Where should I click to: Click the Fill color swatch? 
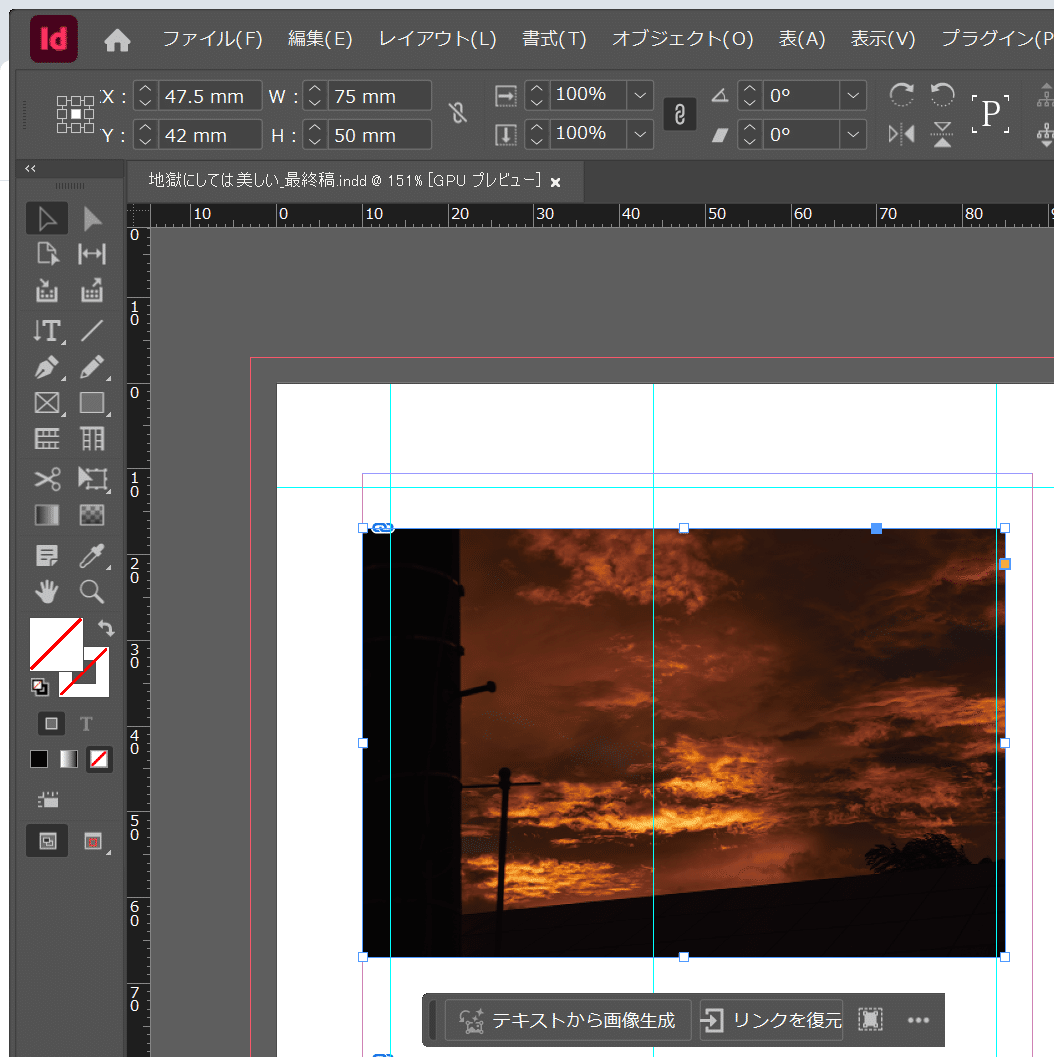coord(57,644)
